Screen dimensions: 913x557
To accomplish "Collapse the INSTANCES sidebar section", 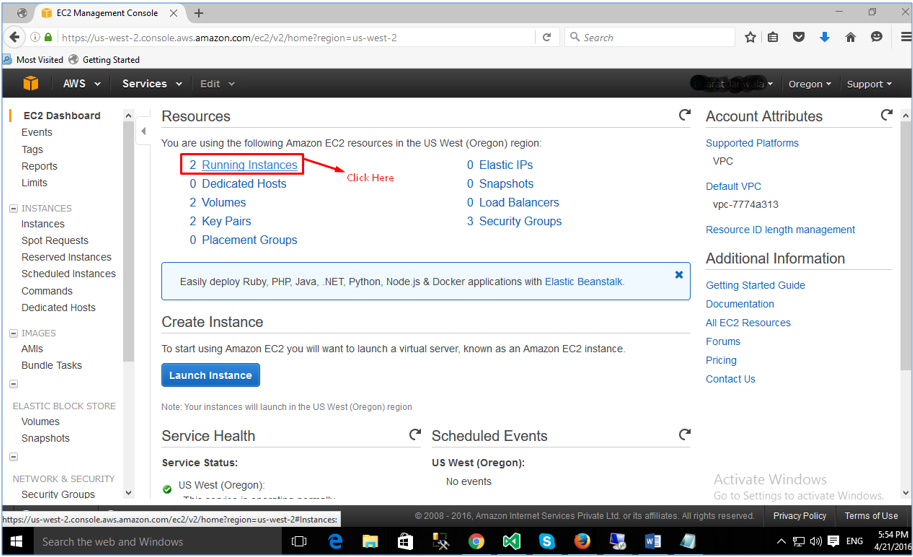I will (x=13, y=208).
